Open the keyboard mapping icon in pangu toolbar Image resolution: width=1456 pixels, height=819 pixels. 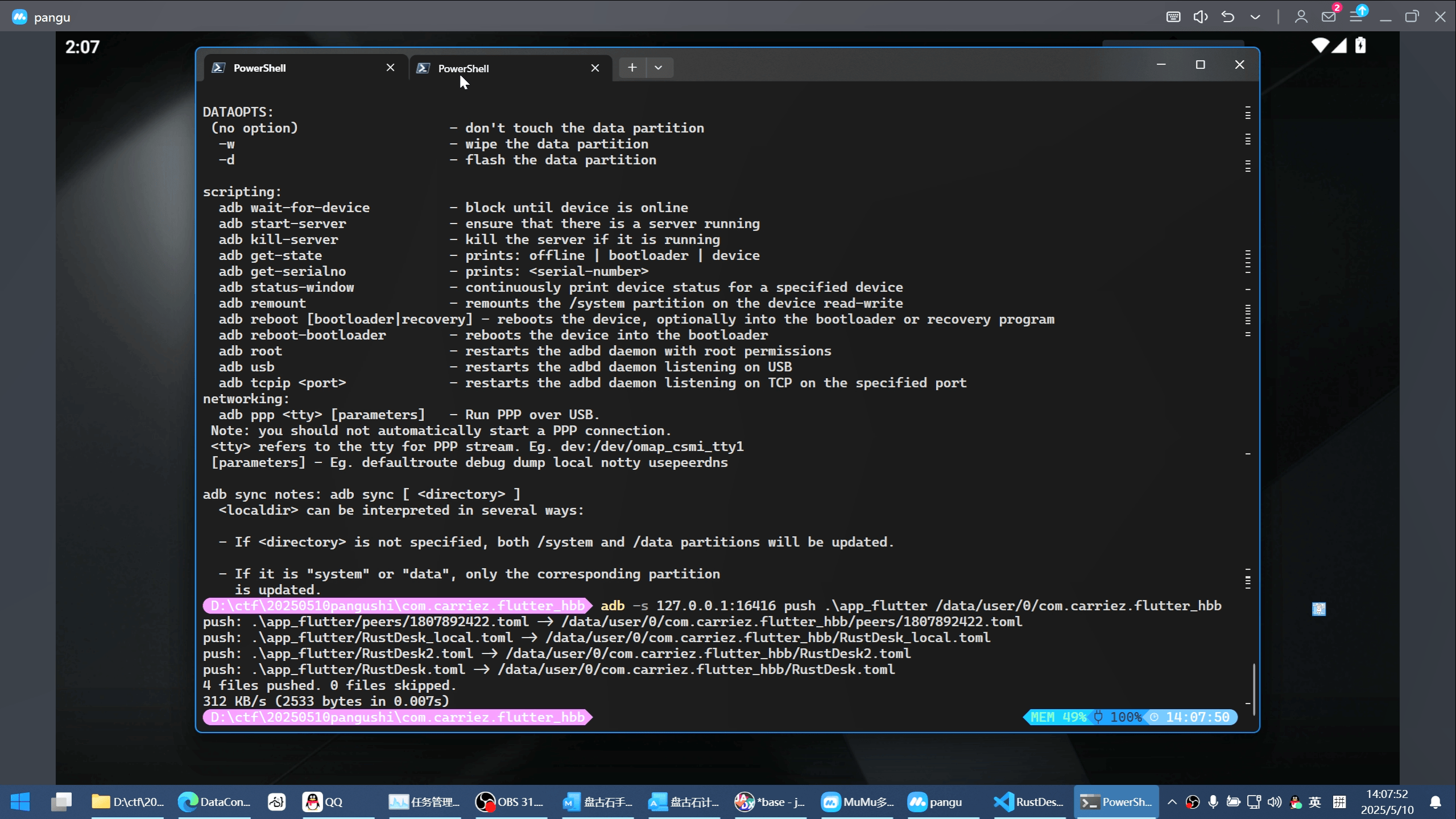1173,17
